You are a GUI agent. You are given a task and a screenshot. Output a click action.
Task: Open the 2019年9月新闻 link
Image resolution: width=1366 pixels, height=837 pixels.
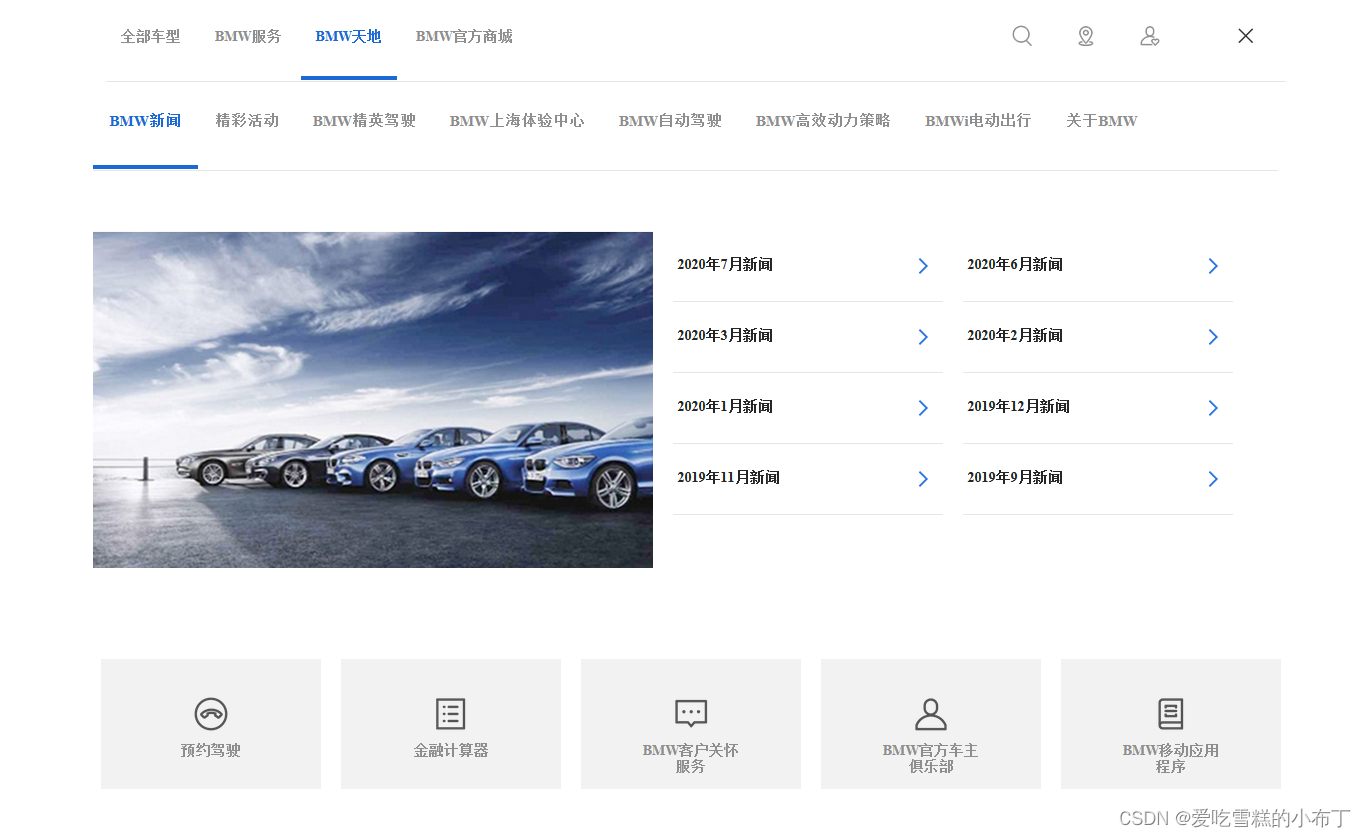[x=1015, y=478]
